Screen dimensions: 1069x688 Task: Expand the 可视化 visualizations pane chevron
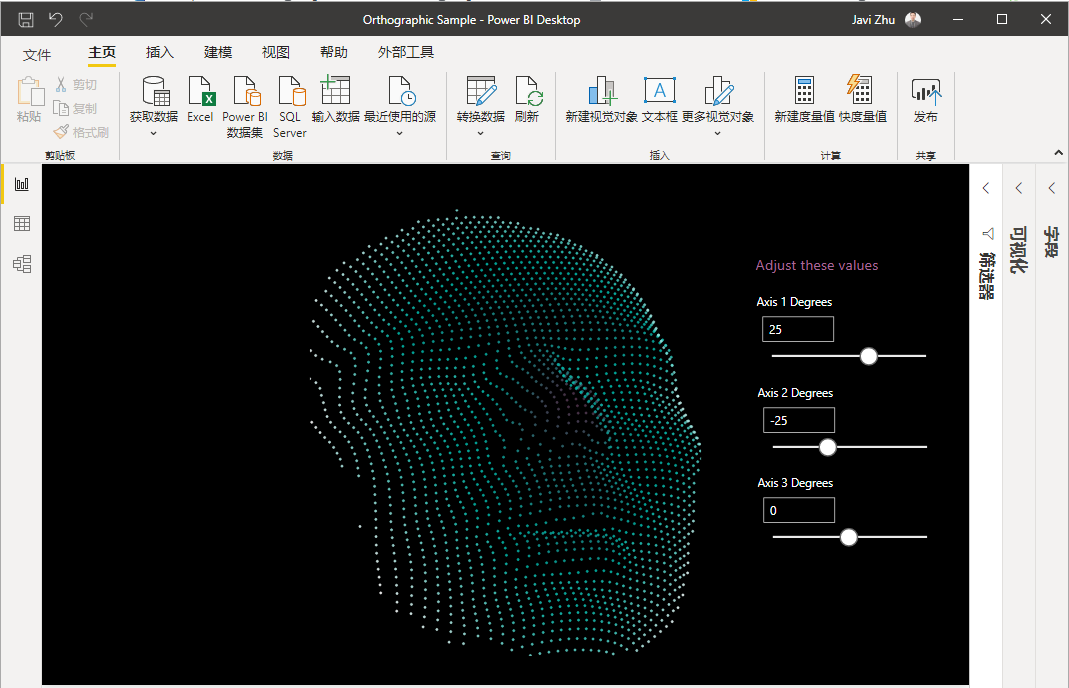(x=1019, y=188)
